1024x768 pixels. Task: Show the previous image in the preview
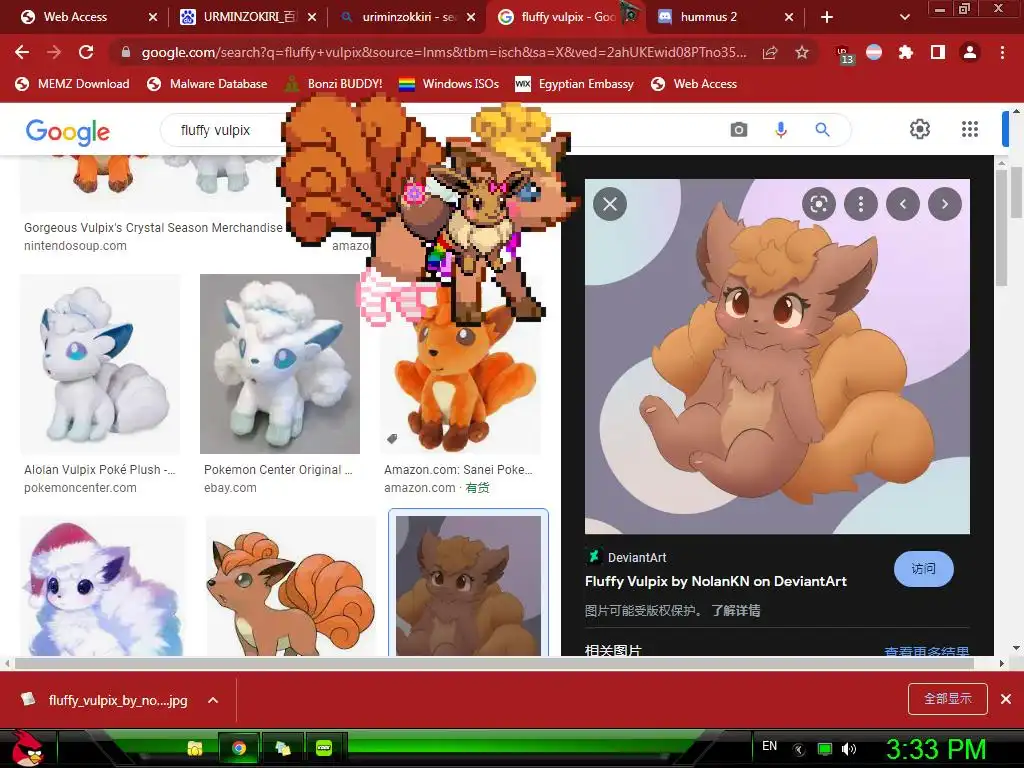(x=903, y=204)
